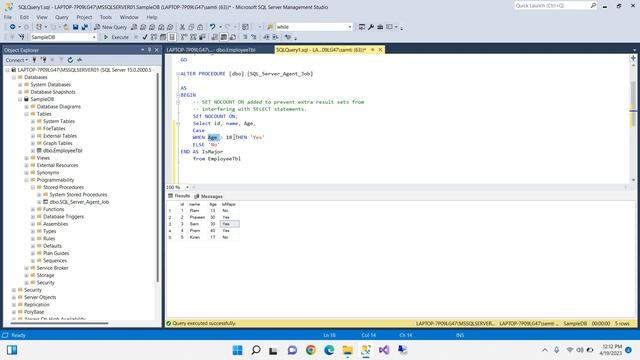Pin the Object Explorer panel

pyautogui.click(x=149, y=50)
